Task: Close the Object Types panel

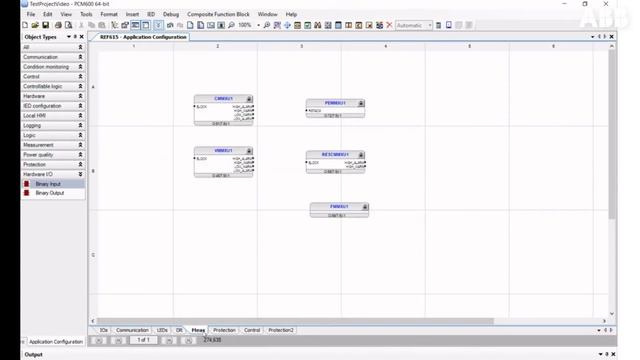Action: (x=82, y=37)
